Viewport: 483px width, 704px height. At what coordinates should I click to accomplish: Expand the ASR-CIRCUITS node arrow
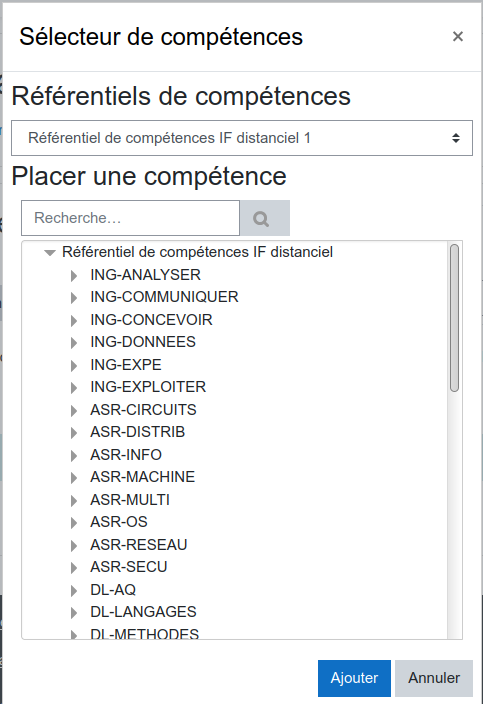pos(74,410)
